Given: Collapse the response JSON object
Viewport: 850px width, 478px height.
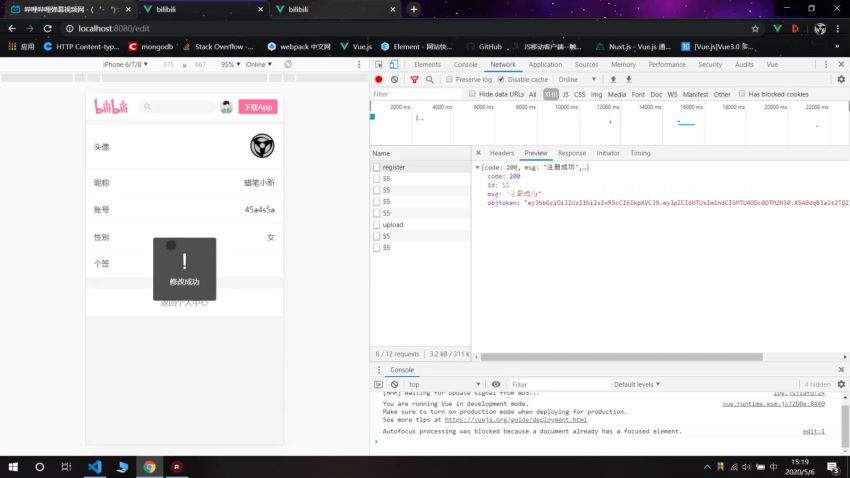Looking at the screenshot, I should click(x=478, y=167).
